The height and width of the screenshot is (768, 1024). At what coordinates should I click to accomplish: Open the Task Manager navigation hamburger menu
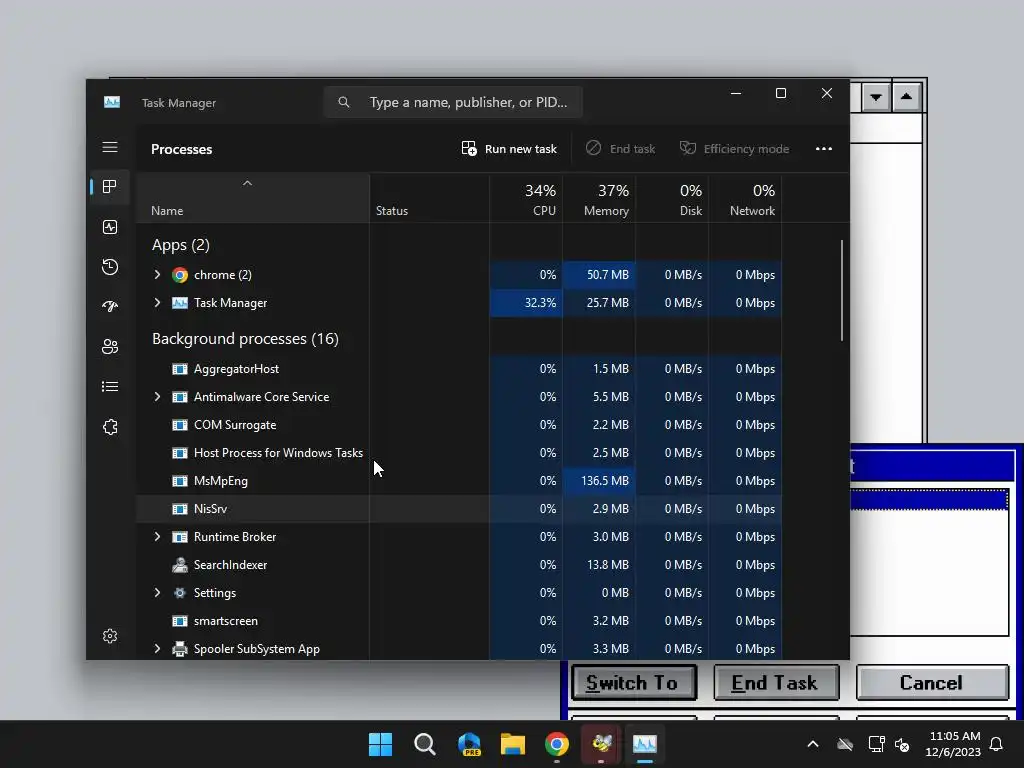[x=110, y=148]
